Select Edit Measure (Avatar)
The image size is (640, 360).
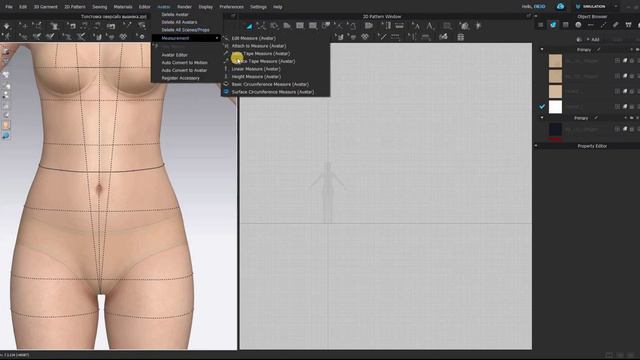(253, 38)
